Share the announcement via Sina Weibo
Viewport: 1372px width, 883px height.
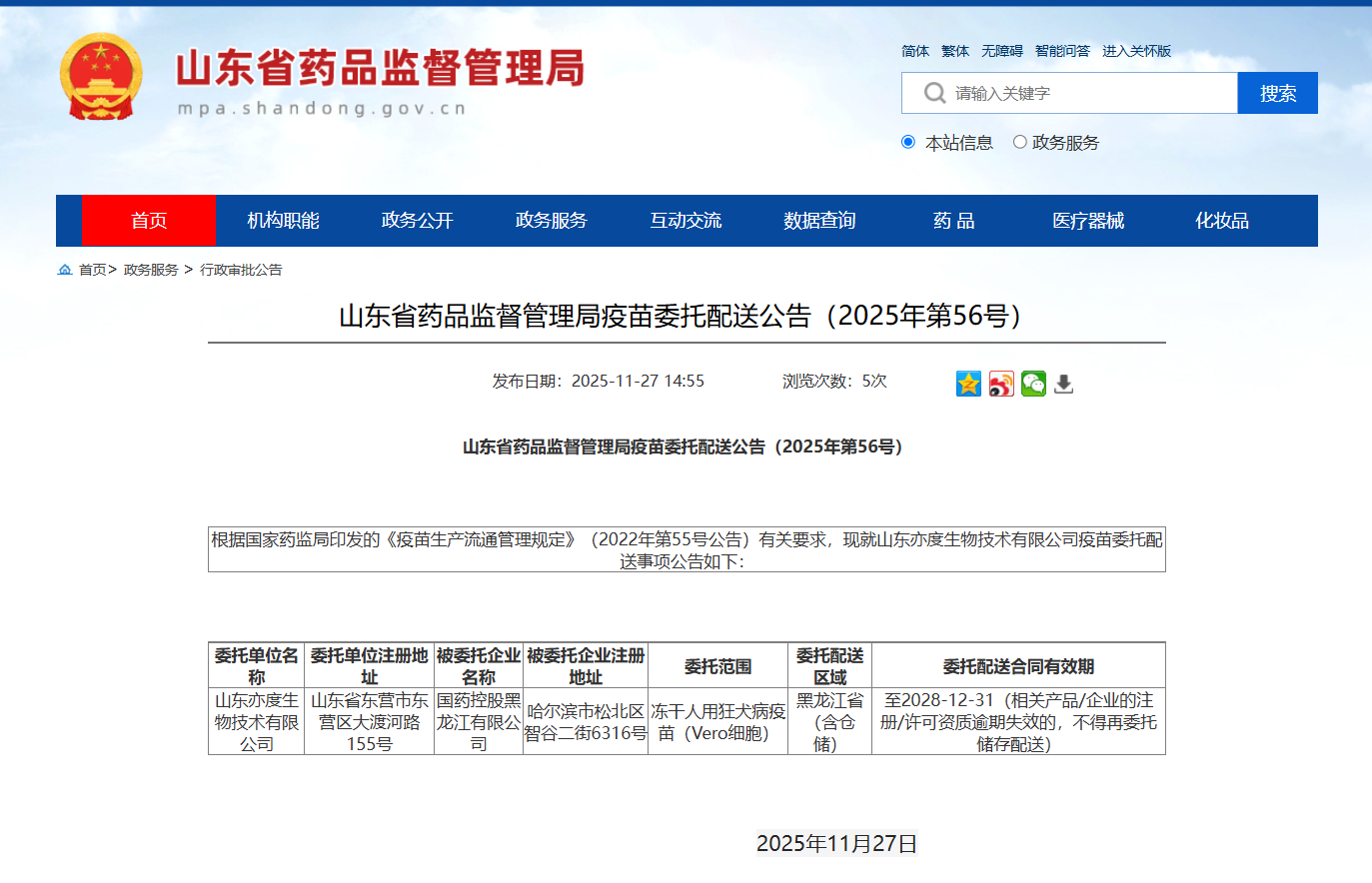1000,384
